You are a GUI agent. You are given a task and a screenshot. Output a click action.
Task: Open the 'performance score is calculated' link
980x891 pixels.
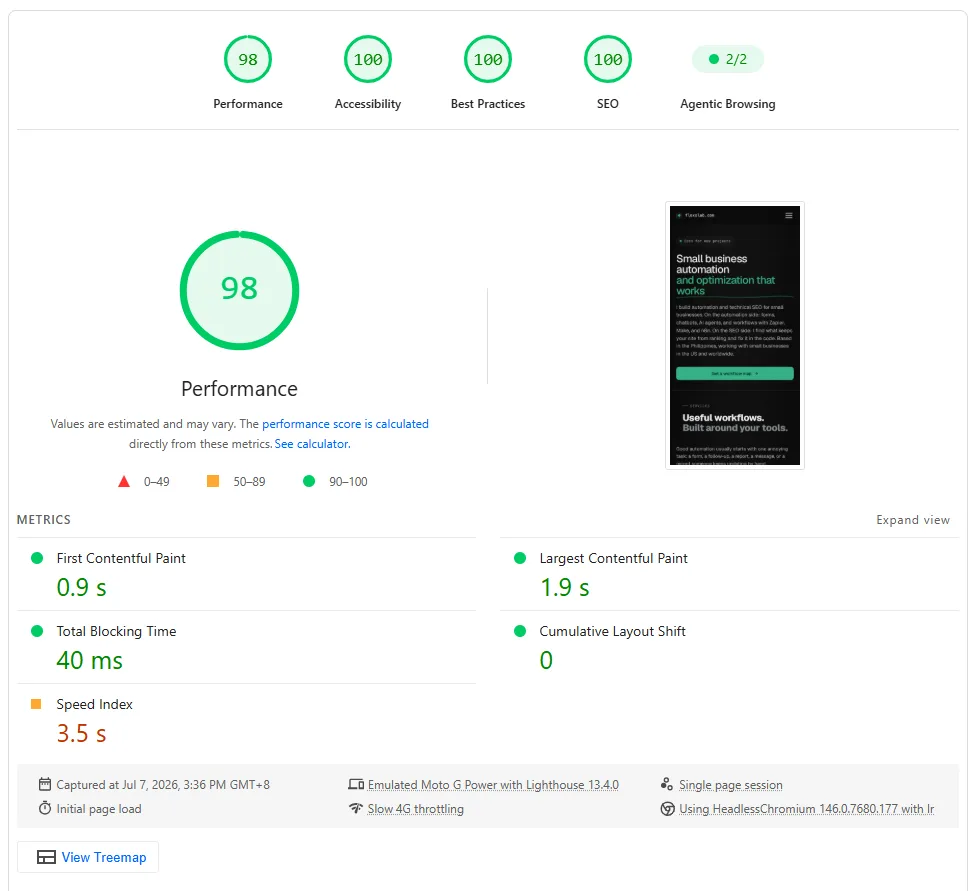tap(345, 424)
